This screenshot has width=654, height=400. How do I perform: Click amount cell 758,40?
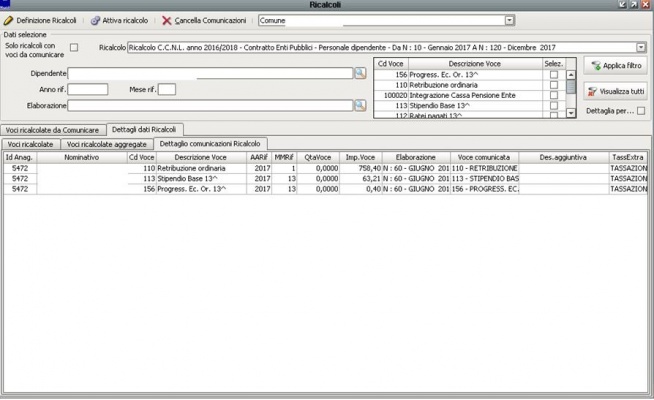360,168
